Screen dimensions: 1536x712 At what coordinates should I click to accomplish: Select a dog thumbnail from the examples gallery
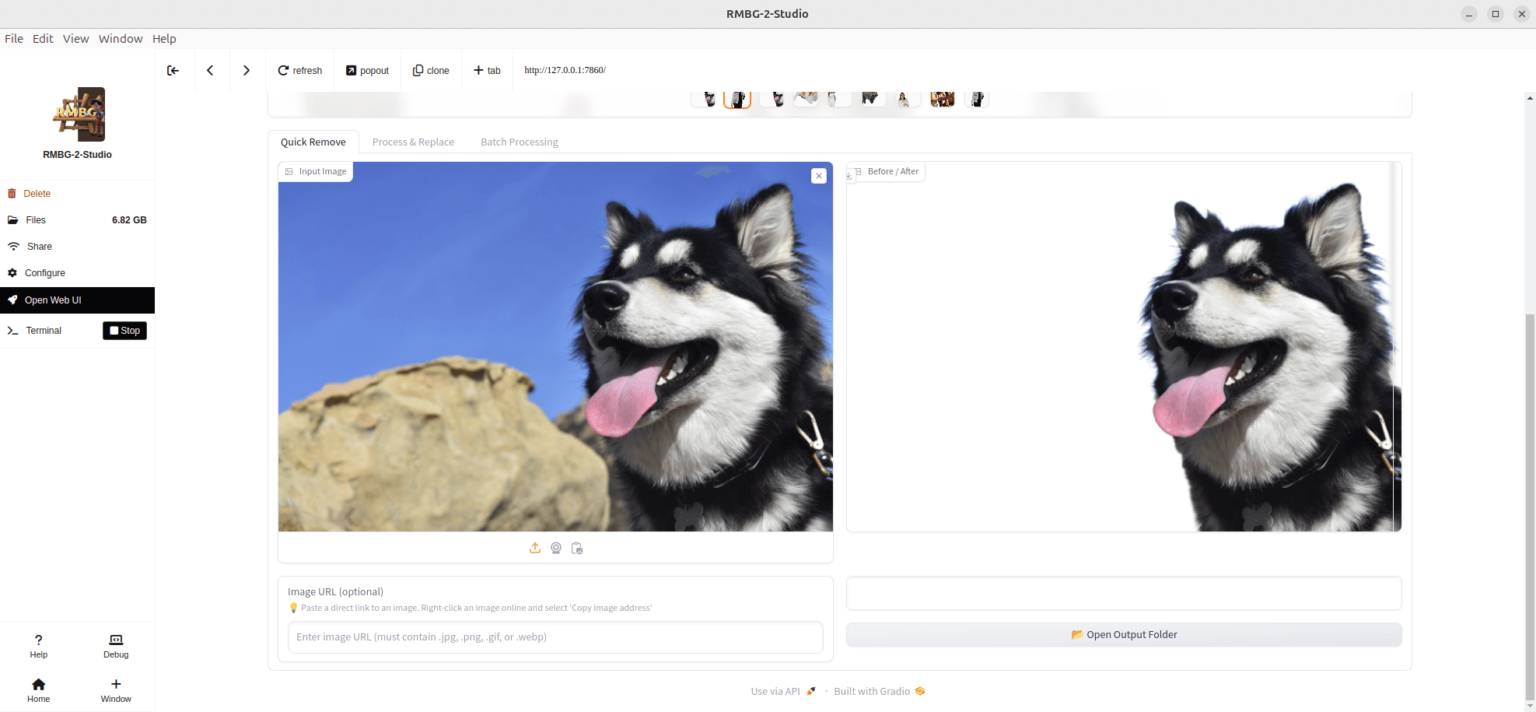[738, 97]
